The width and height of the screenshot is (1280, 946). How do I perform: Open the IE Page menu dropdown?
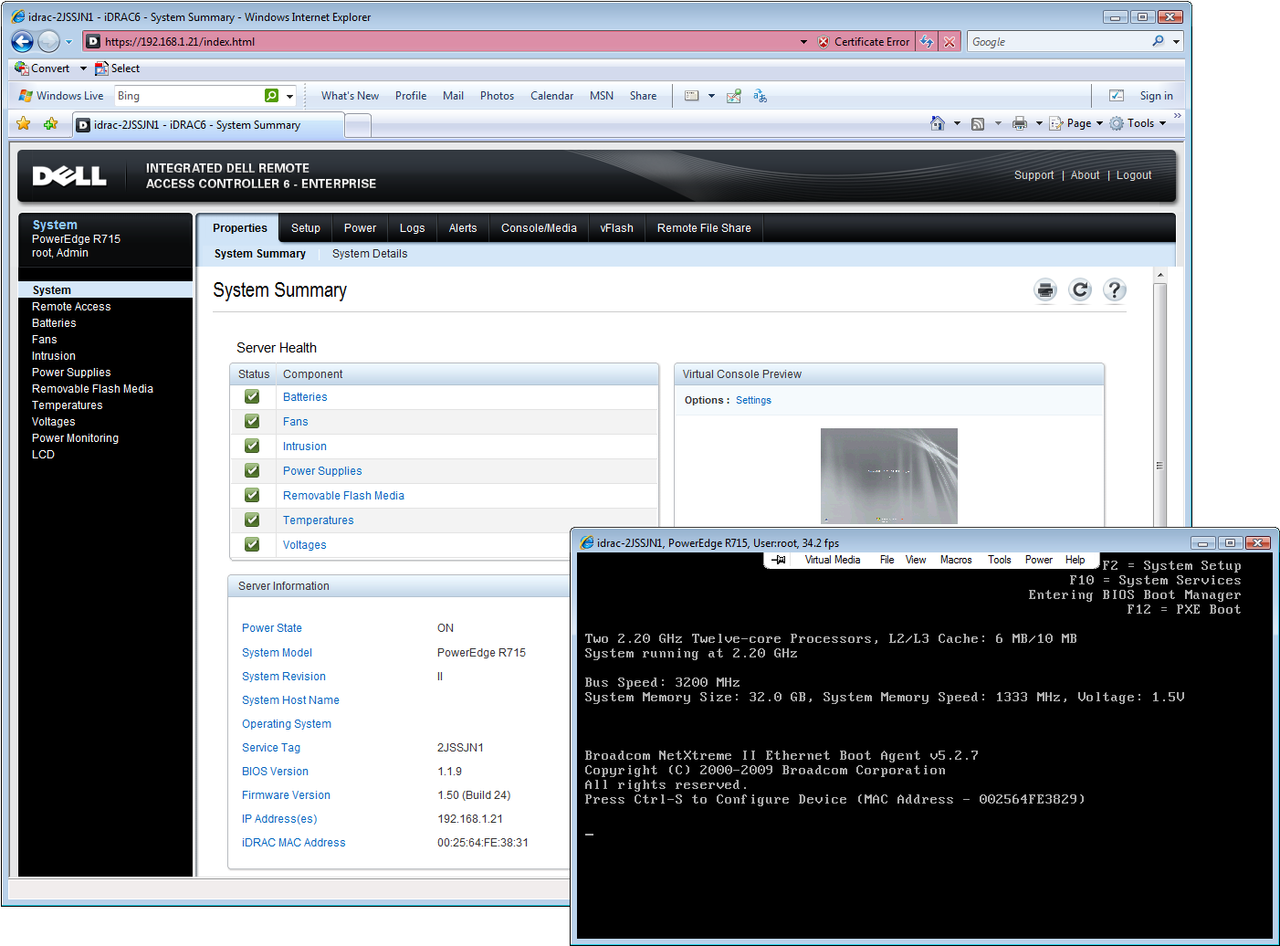1076,123
